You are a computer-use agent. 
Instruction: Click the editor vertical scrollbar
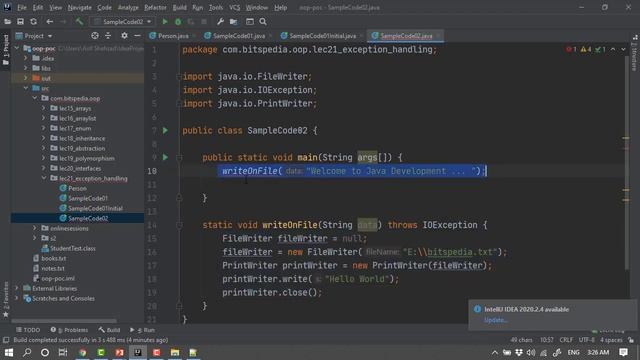pyautogui.click(x=626, y=163)
